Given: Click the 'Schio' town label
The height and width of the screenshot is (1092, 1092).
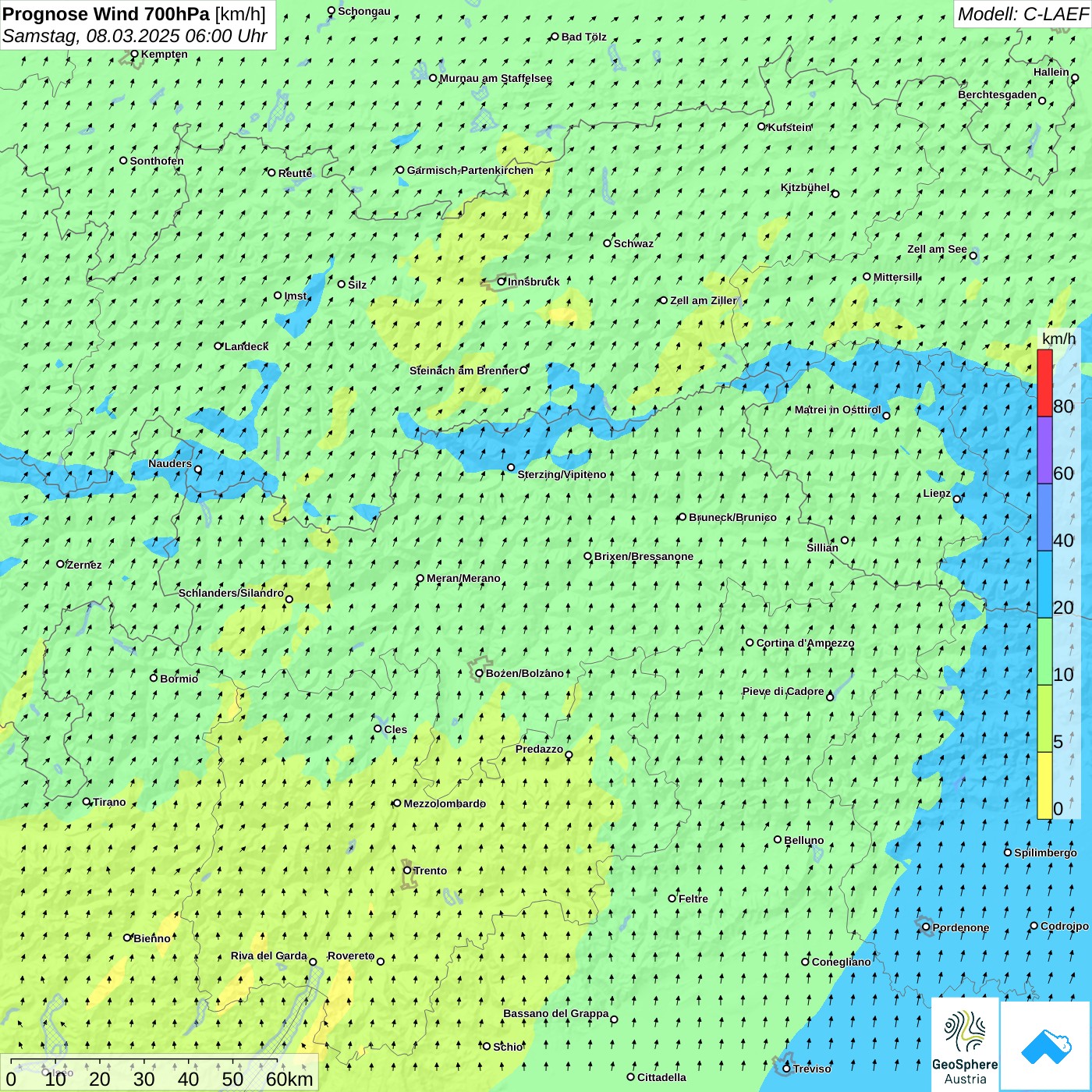Looking at the screenshot, I should [x=508, y=1047].
